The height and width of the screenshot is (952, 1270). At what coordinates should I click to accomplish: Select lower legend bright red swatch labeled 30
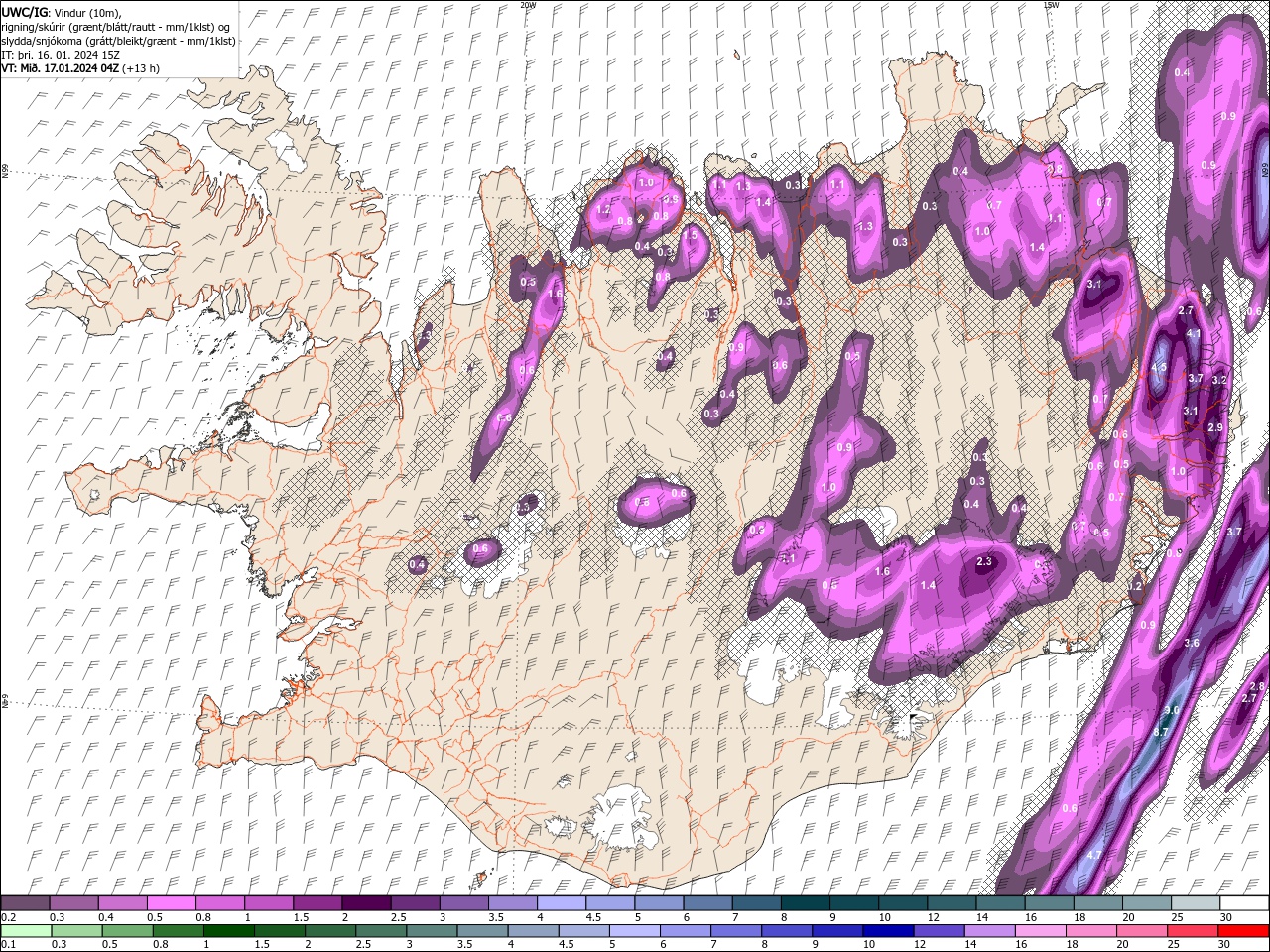pos(1243,931)
